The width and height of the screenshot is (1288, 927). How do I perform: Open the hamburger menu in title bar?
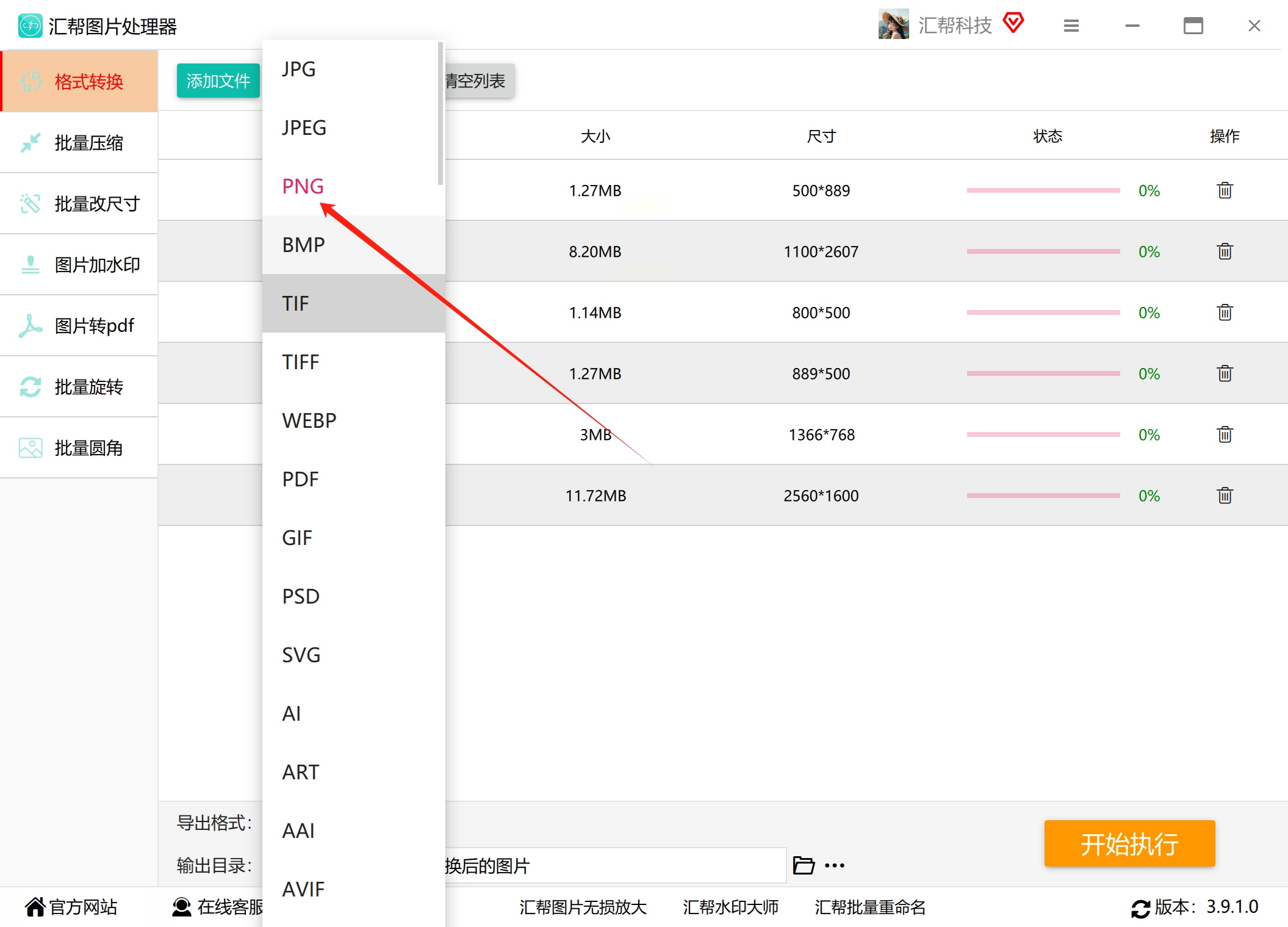point(1071,26)
